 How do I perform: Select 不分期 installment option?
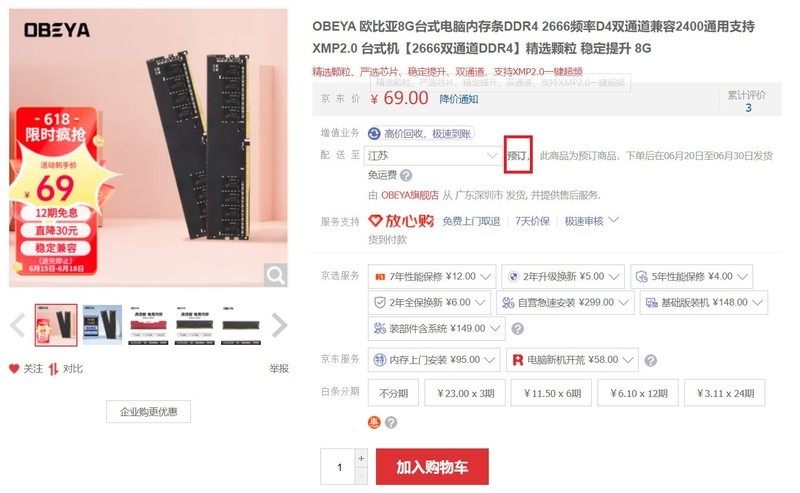pos(393,393)
